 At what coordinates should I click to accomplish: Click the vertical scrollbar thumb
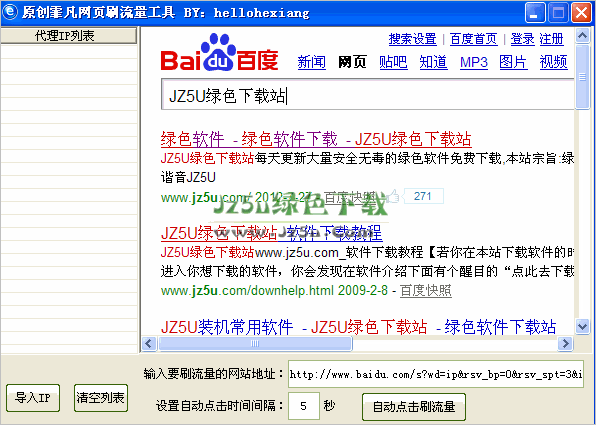(x=582, y=76)
